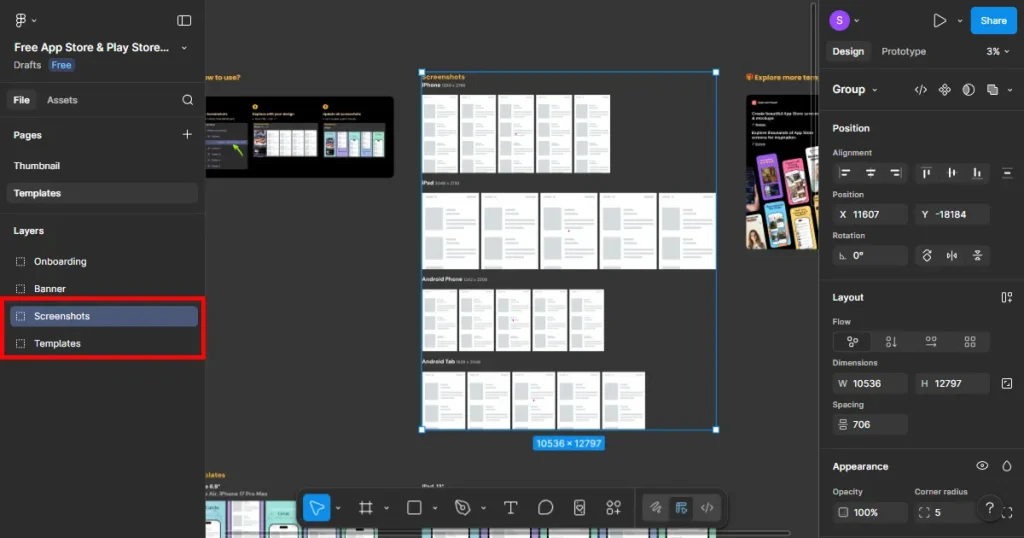The image size is (1024, 538).
Task: Click the mask icon in Group header
Action: pos(968,90)
